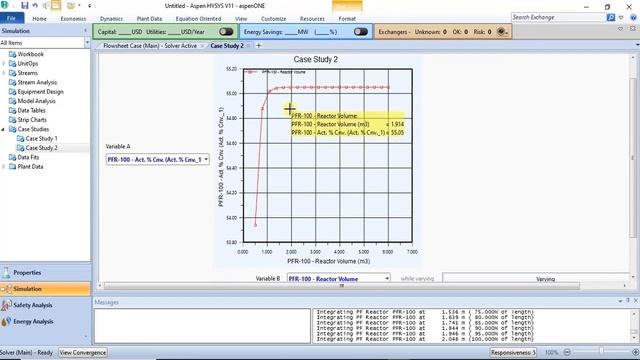Switch to Flowsheet Case (Main) tab

pos(149,46)
